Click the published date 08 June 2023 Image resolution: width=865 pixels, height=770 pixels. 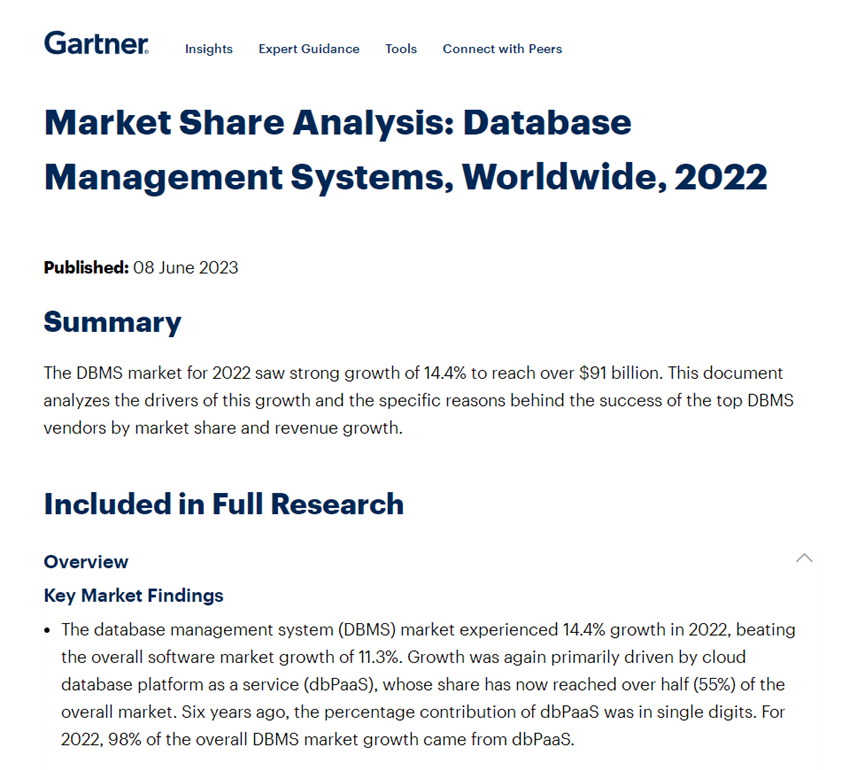[x=185, y=268]
